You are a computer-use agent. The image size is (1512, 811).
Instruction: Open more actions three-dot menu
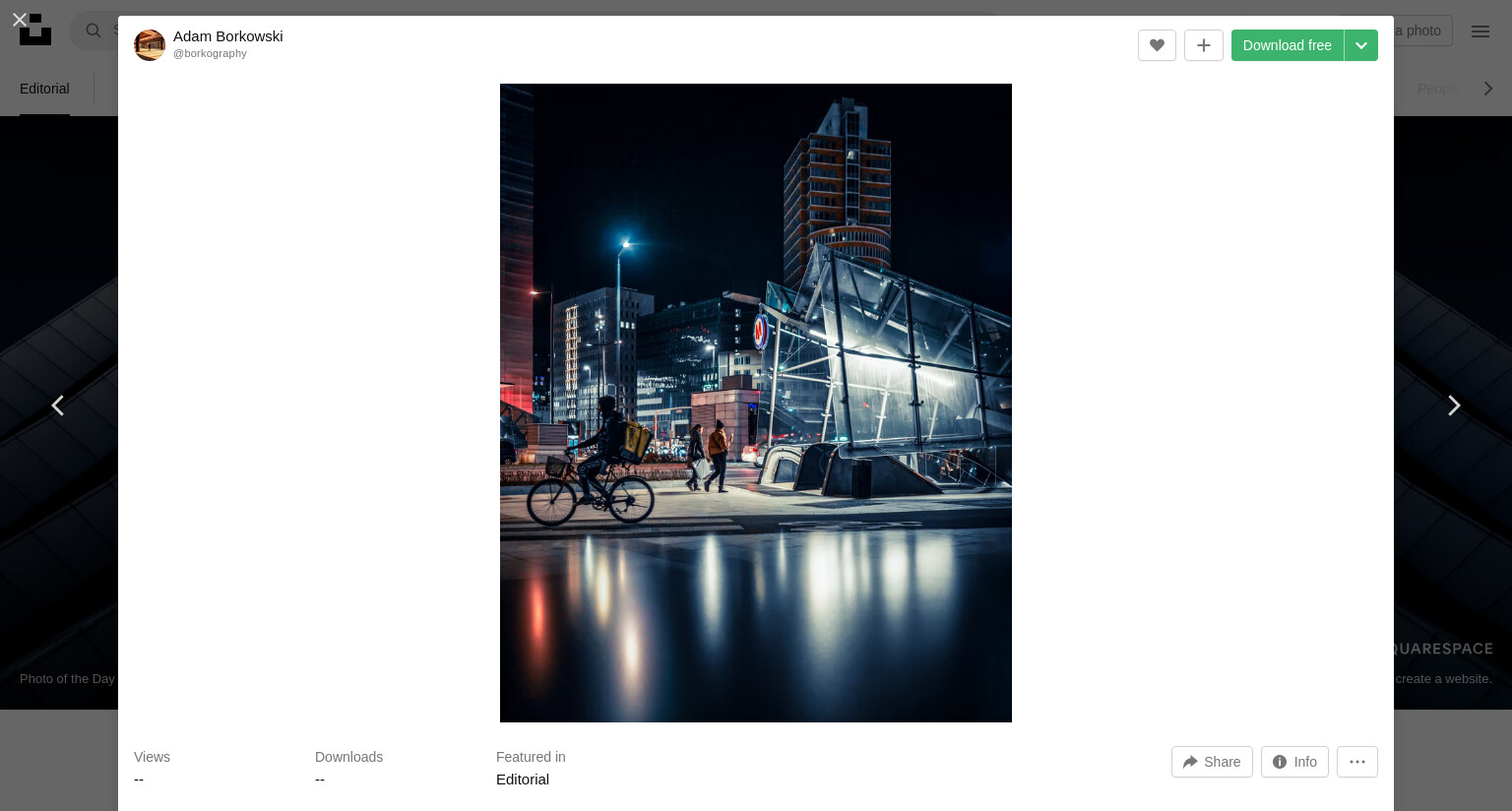1357,762
